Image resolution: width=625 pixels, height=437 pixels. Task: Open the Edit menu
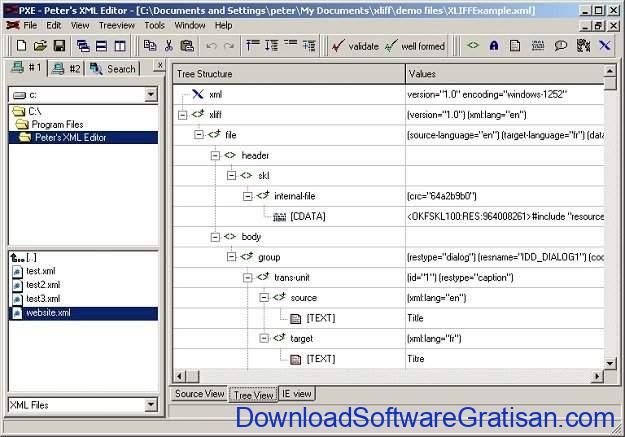(x=53, y=26)
